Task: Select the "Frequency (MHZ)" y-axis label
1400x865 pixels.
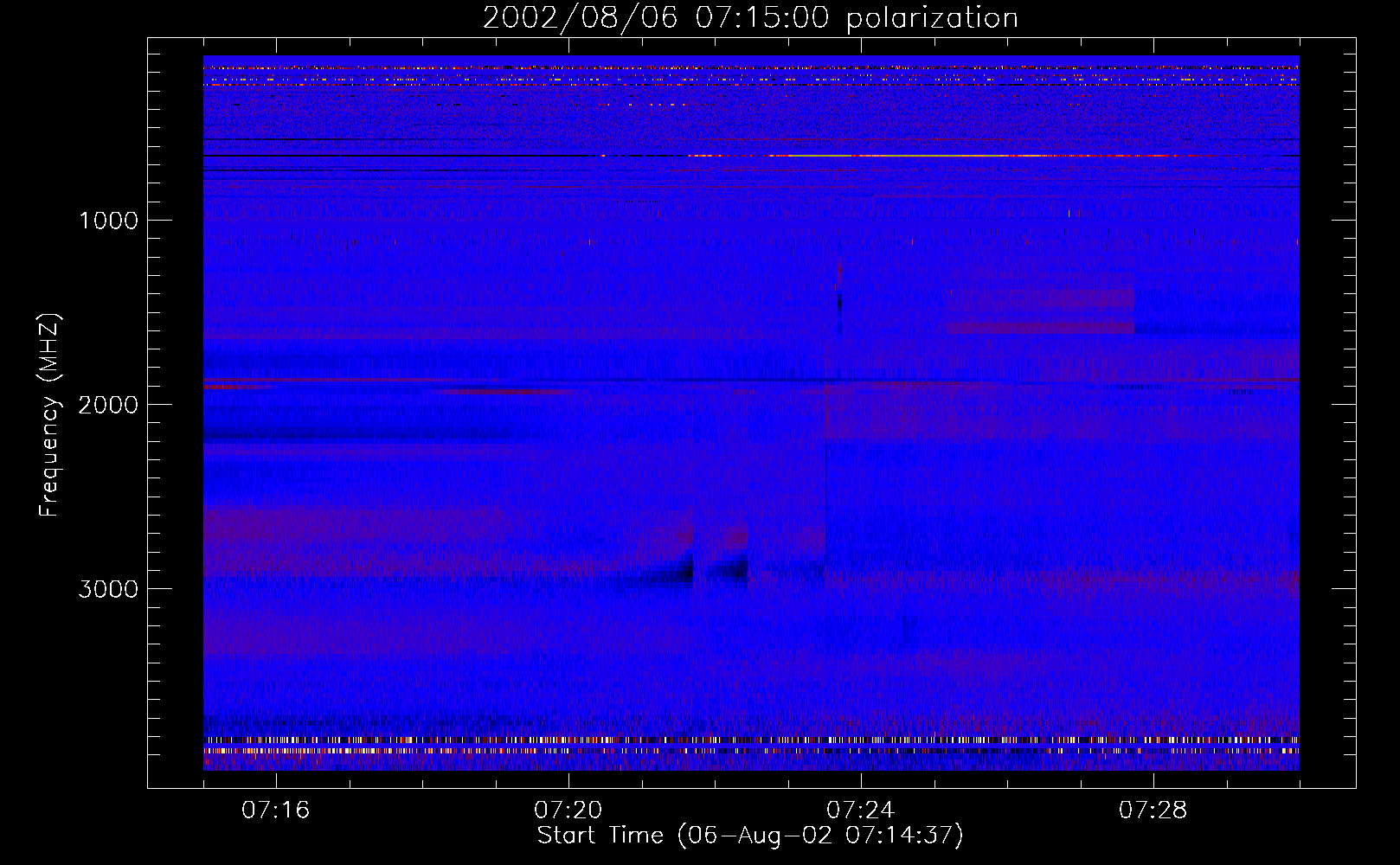Action: click(49, 415)
